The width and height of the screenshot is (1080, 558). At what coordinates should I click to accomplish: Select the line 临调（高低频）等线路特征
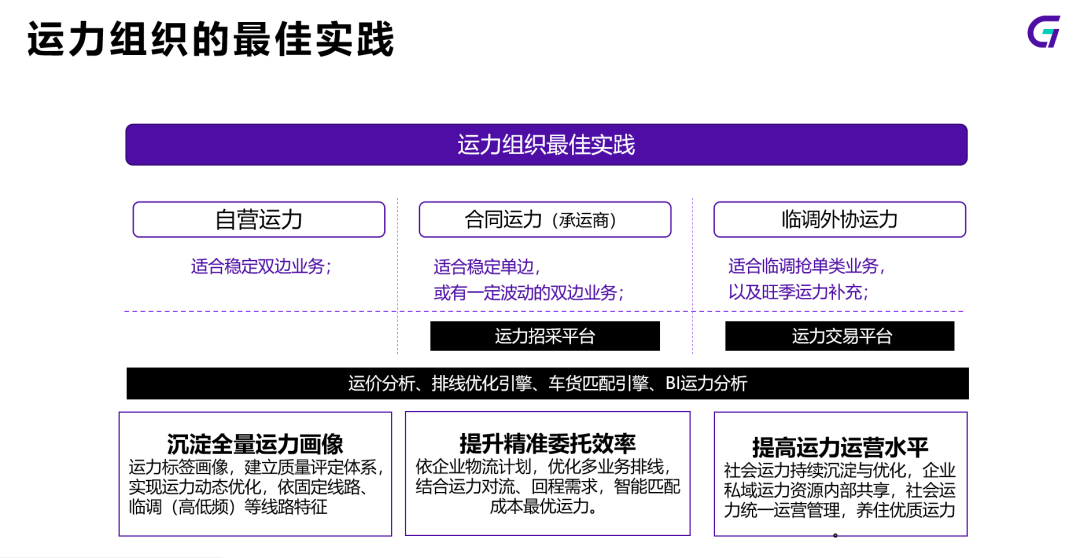(x=228, y=508)
